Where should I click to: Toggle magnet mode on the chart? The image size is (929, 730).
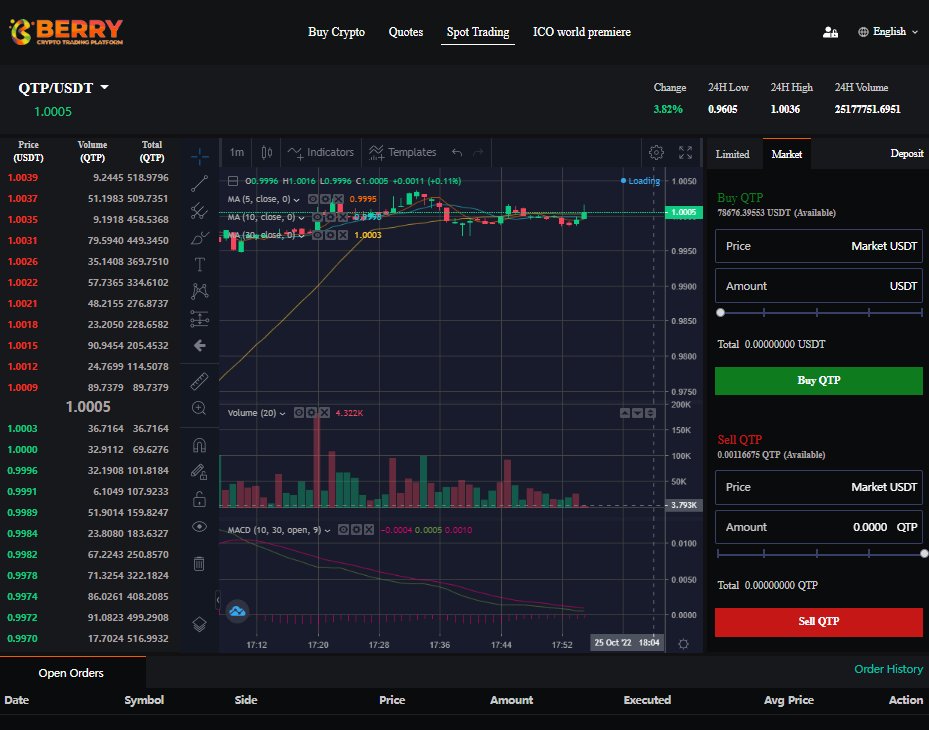[200, 445]
